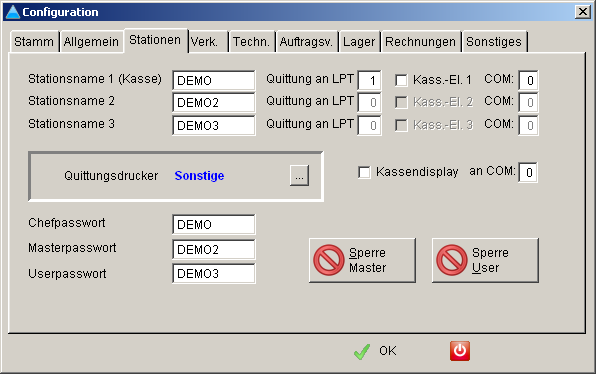Click the COM field for Kass.-El. 1
The width and height of the screenshot is (596, 374).
pos(528,80)
